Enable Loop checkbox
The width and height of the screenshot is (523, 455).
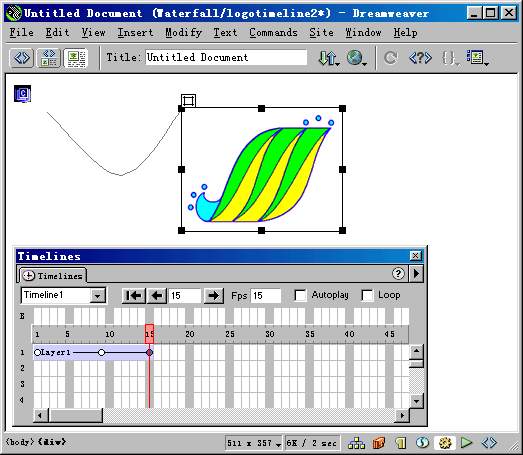(367, 296)
